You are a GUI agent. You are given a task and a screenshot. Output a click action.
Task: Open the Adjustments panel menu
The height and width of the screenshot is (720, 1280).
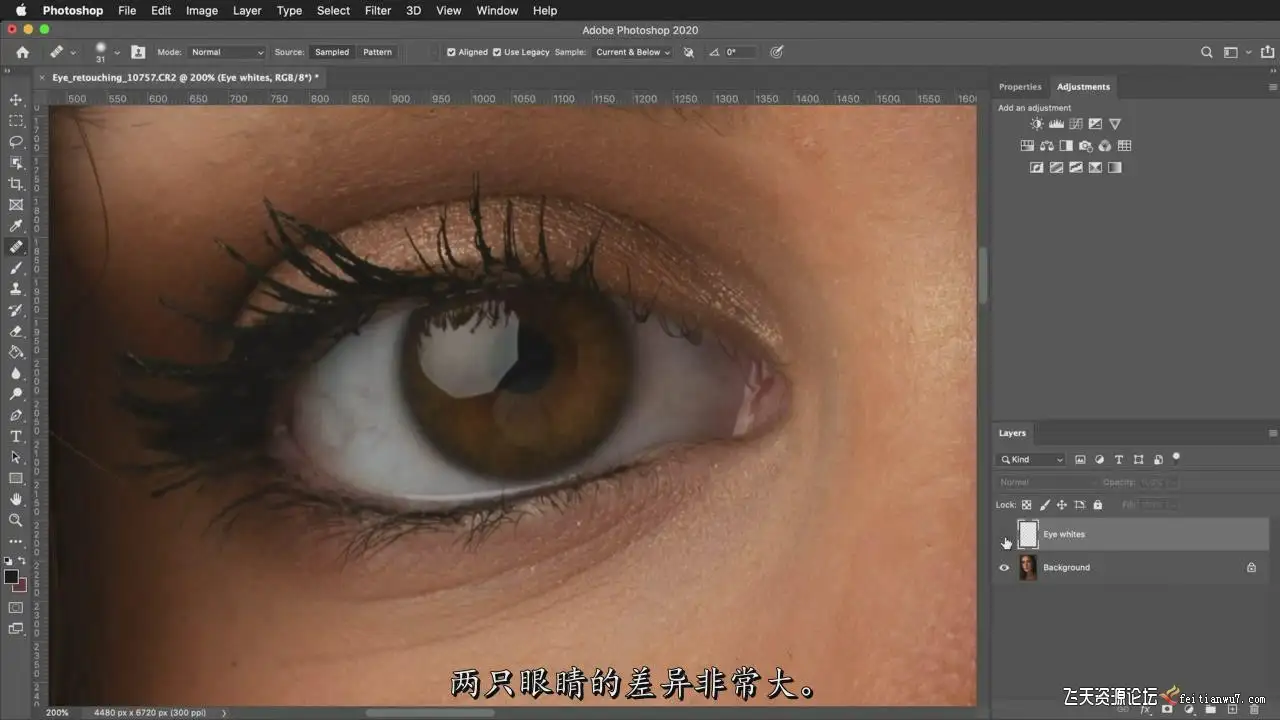tap(1272, 87)
